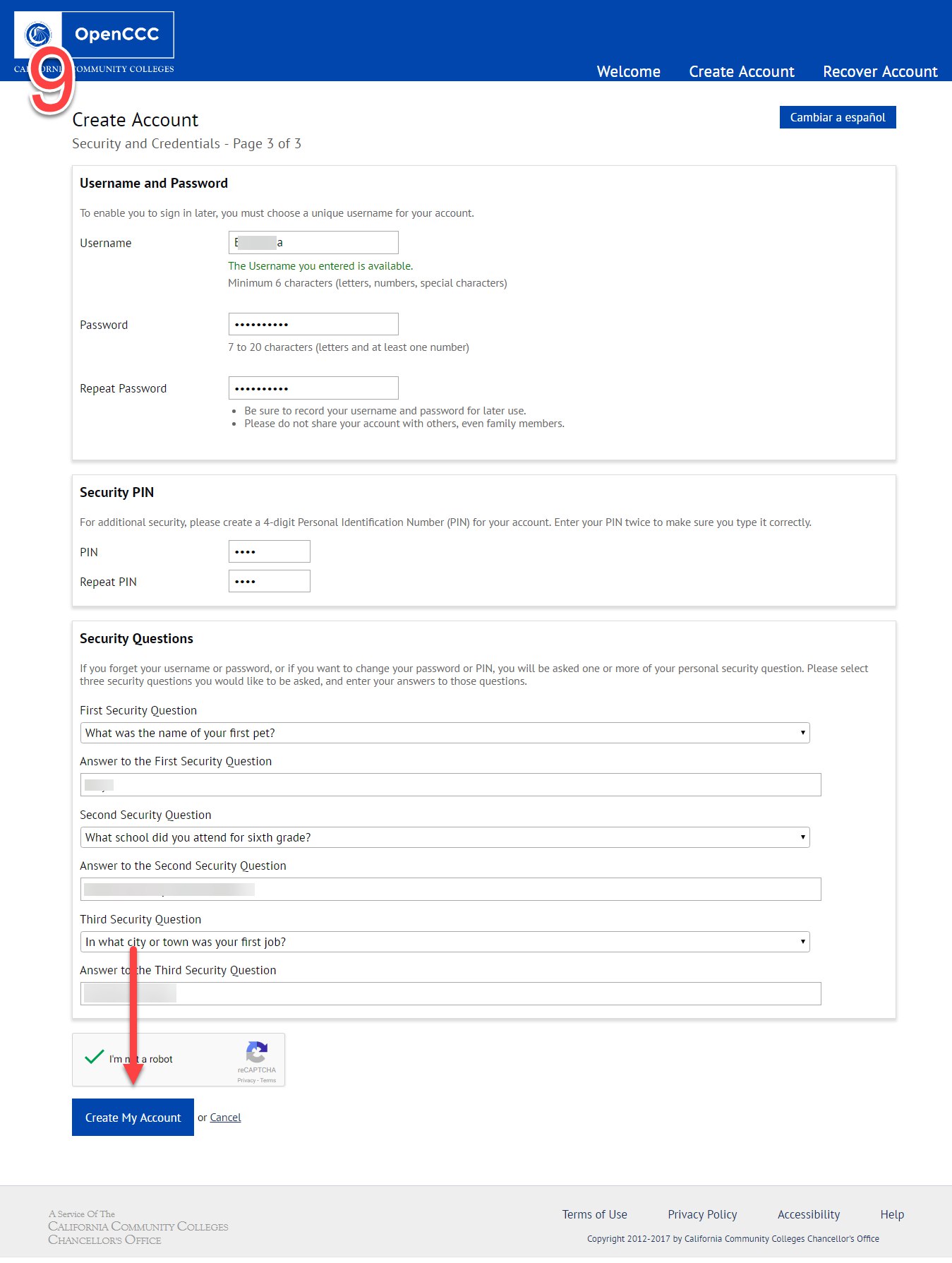This screenshot has width=952, height=1263.
Task: Click the Accessibility footer link
Action: tap(808, 1214)
